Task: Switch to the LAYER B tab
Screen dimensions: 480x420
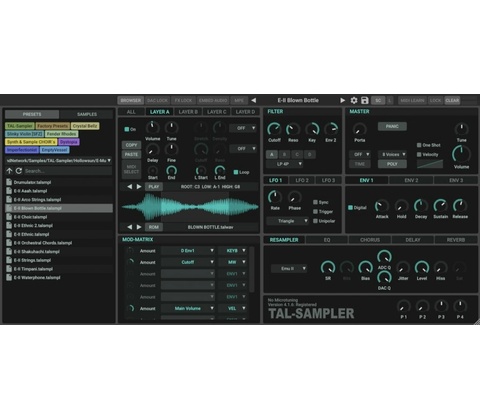Action: click(188, 112)
